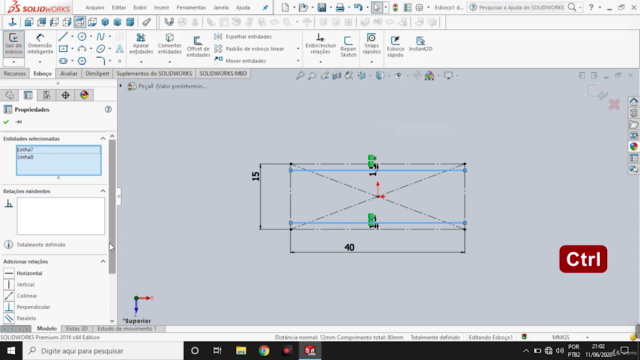Viewport: 640px width, 360px height.
Task: Open Line tool dropdown arrow
Action: (x=72, y=37)
